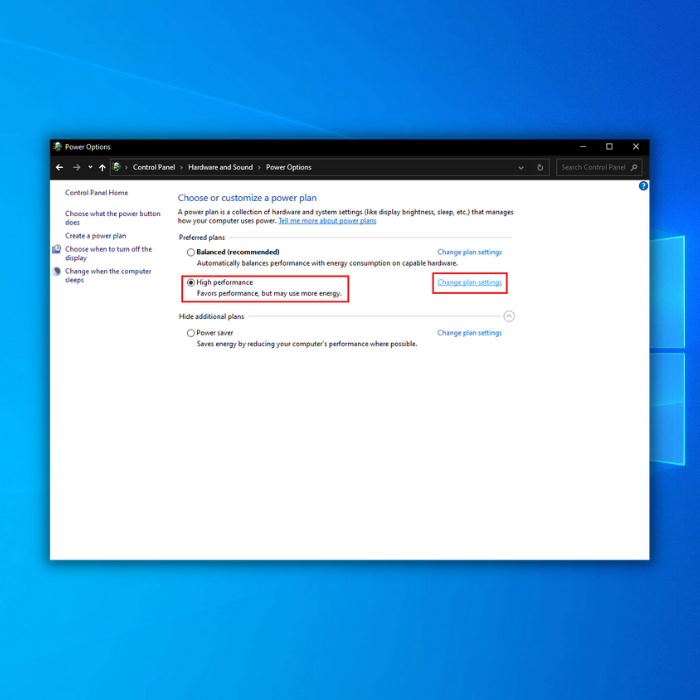Click the forward navigation arrow
The height and width of the screenshot is (700, 700).
76,168
